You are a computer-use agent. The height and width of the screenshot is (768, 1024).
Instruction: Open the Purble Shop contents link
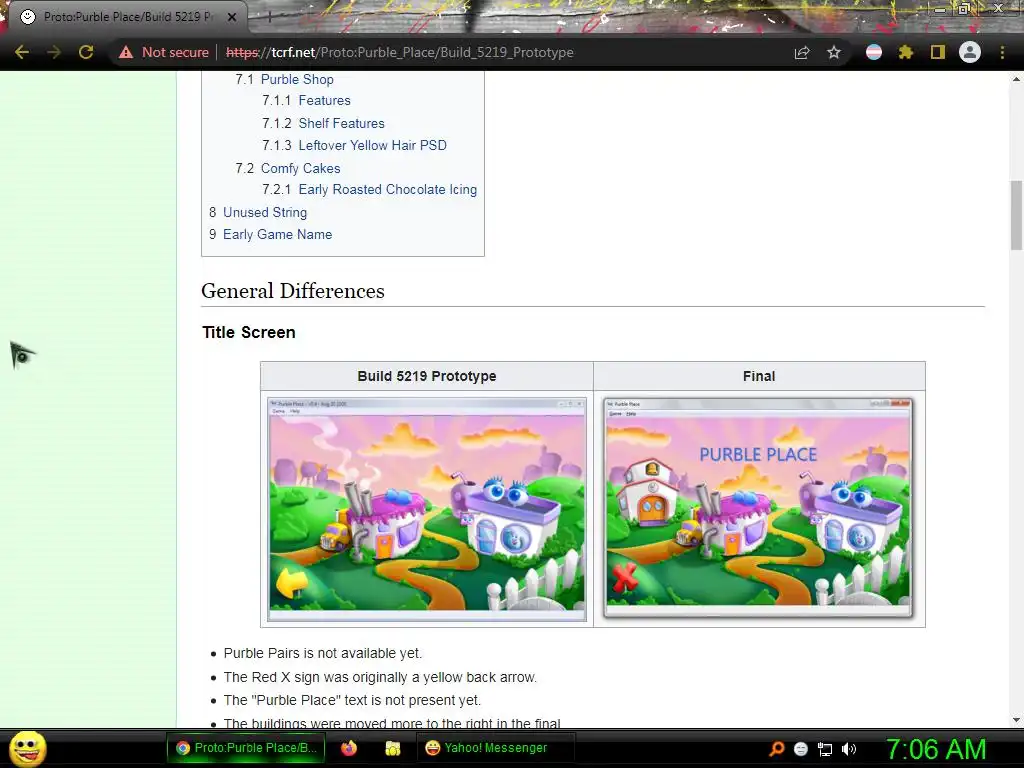tap(297, 79)
